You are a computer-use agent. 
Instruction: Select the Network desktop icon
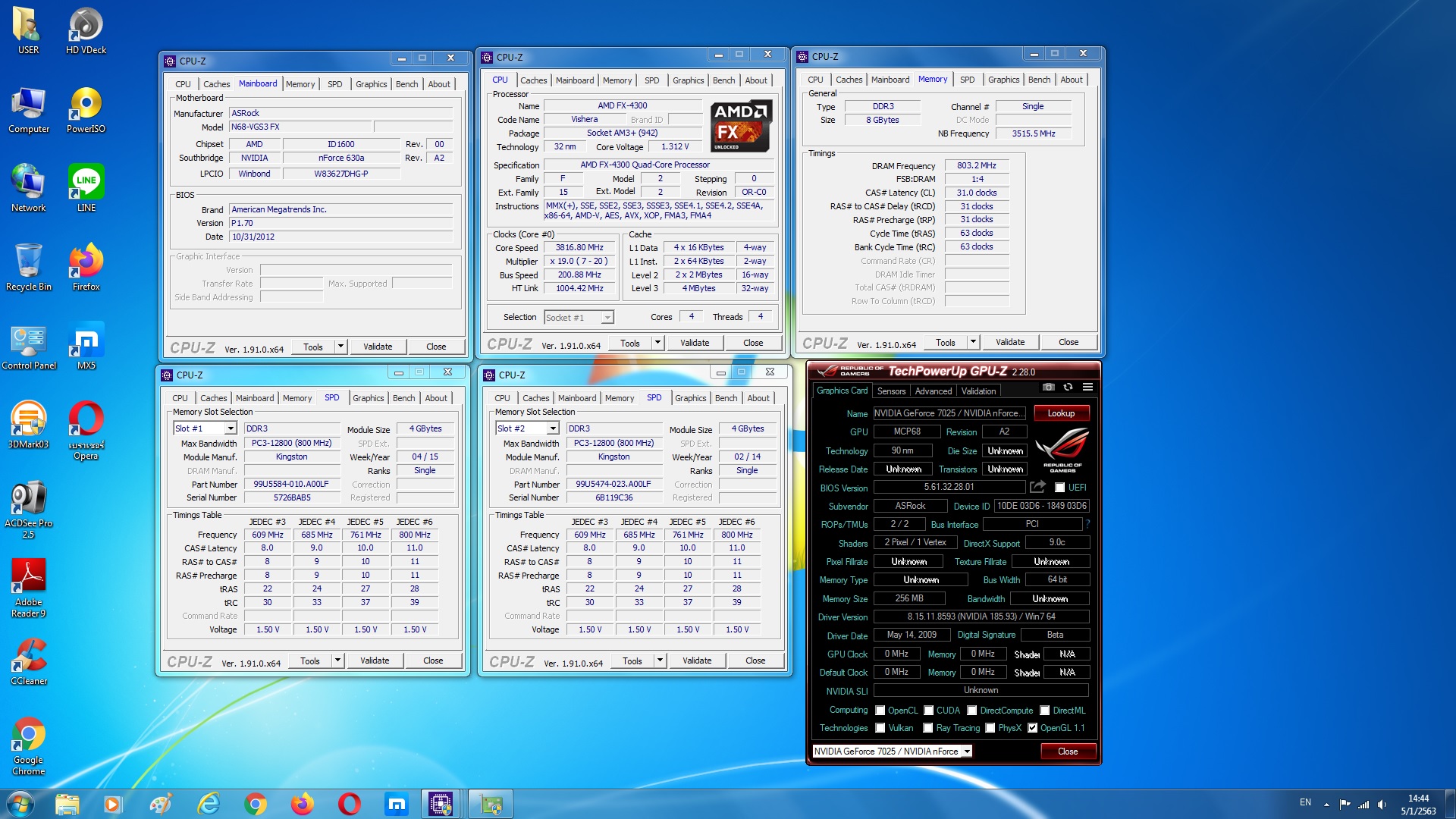(28, 189)
